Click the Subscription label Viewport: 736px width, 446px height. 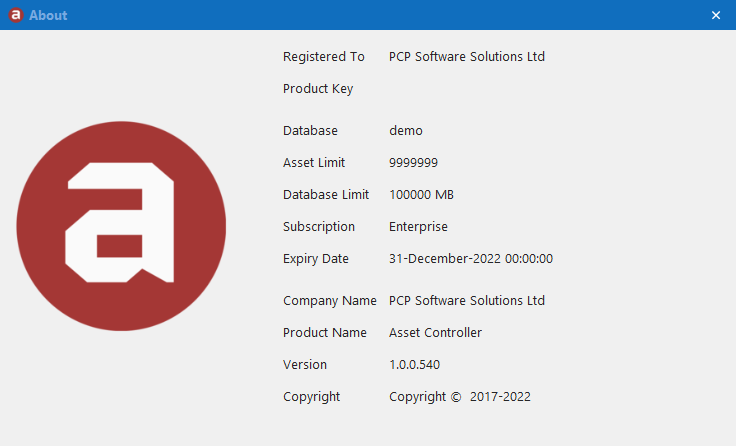tap(319, 227)
